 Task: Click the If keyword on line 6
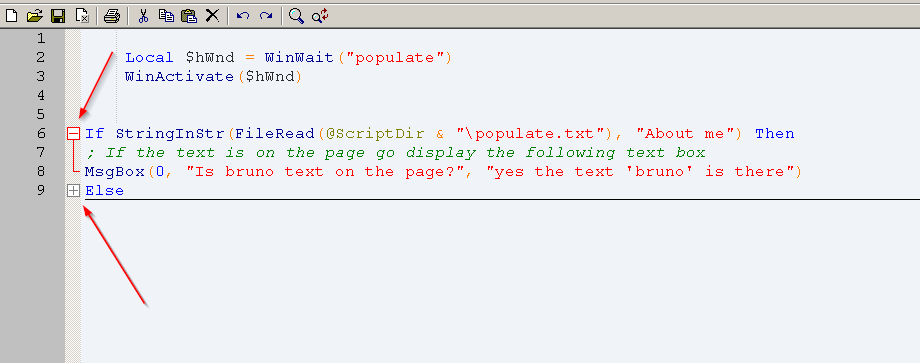(94, 134)
